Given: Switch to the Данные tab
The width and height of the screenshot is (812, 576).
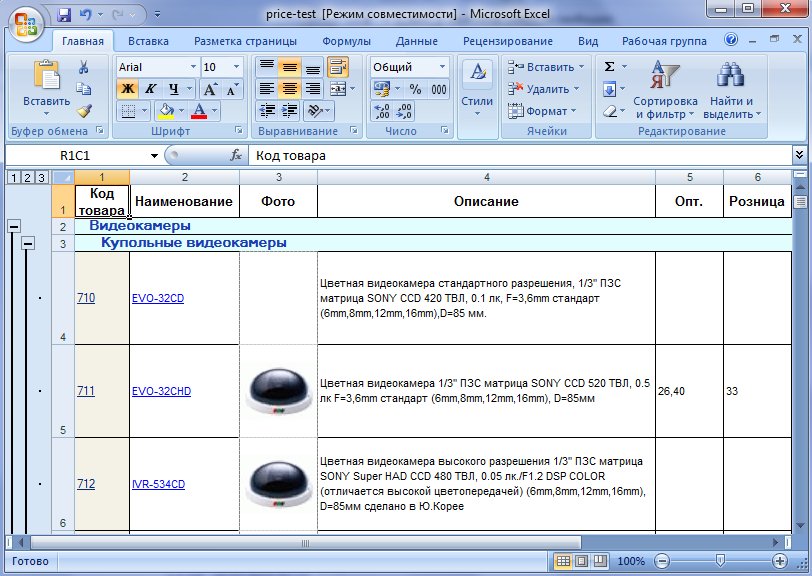Looking at the screenshot, I should [x=417, y=41].
